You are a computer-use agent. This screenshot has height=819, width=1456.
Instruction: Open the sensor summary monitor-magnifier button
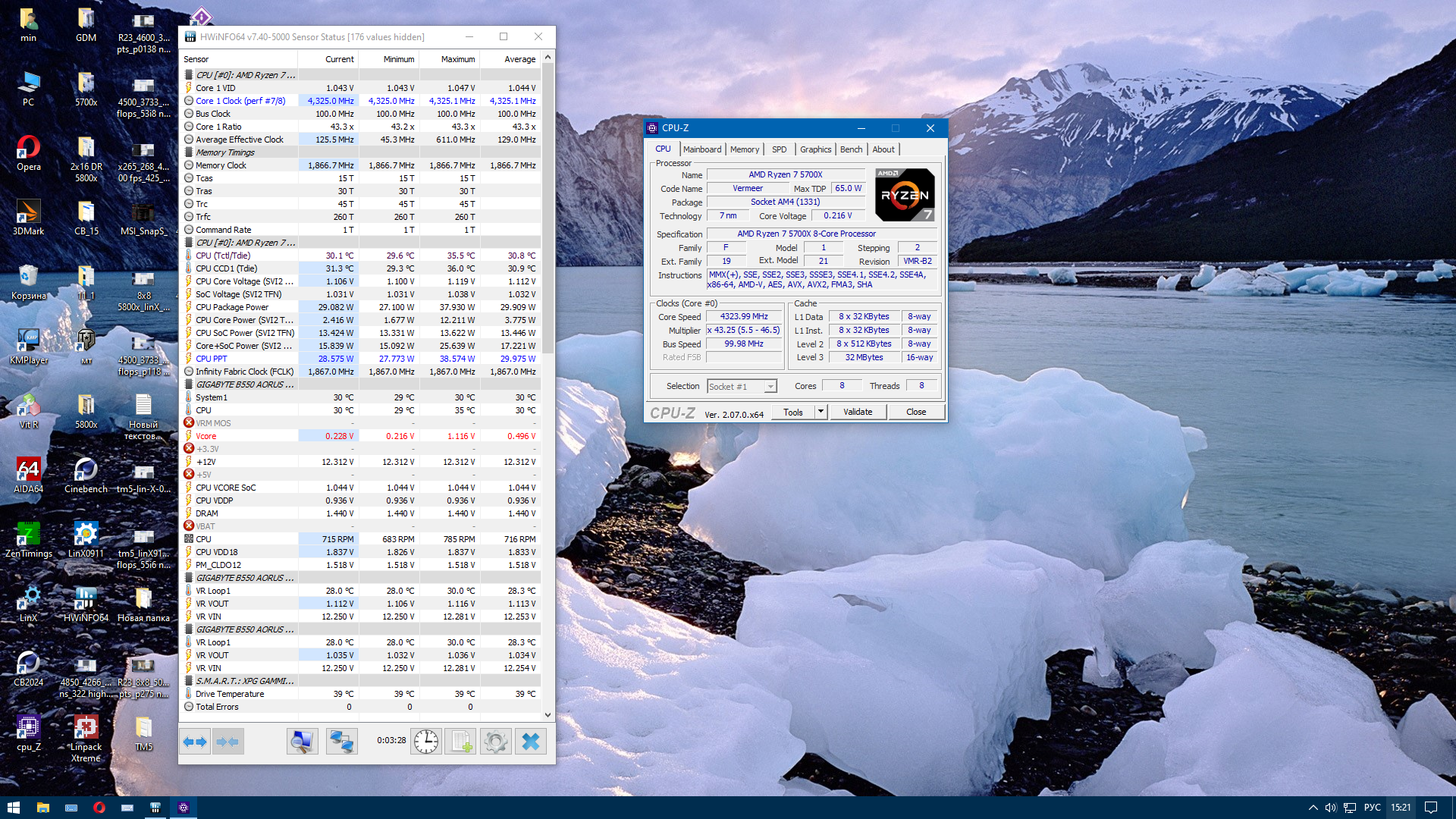click(302, 742)
